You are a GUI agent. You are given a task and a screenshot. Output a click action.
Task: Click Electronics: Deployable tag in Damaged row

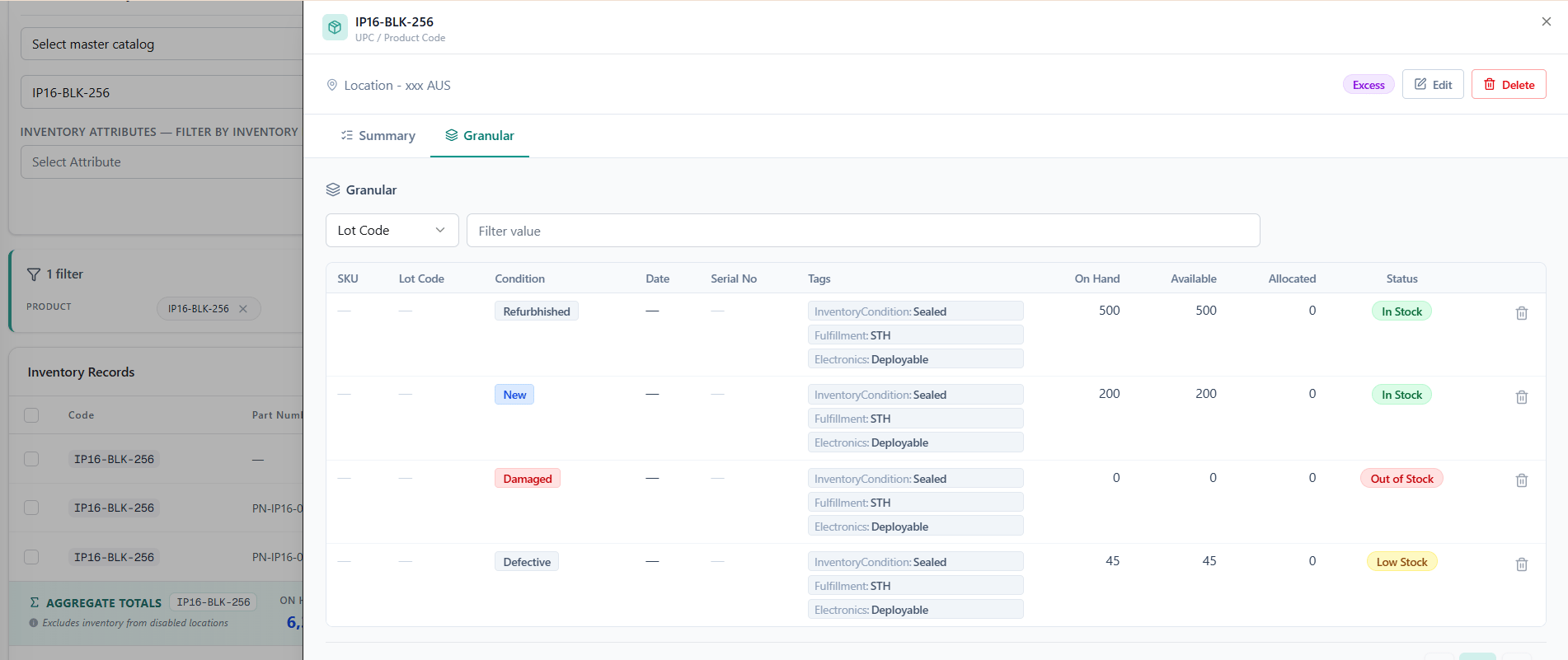(x=915, y=527)
